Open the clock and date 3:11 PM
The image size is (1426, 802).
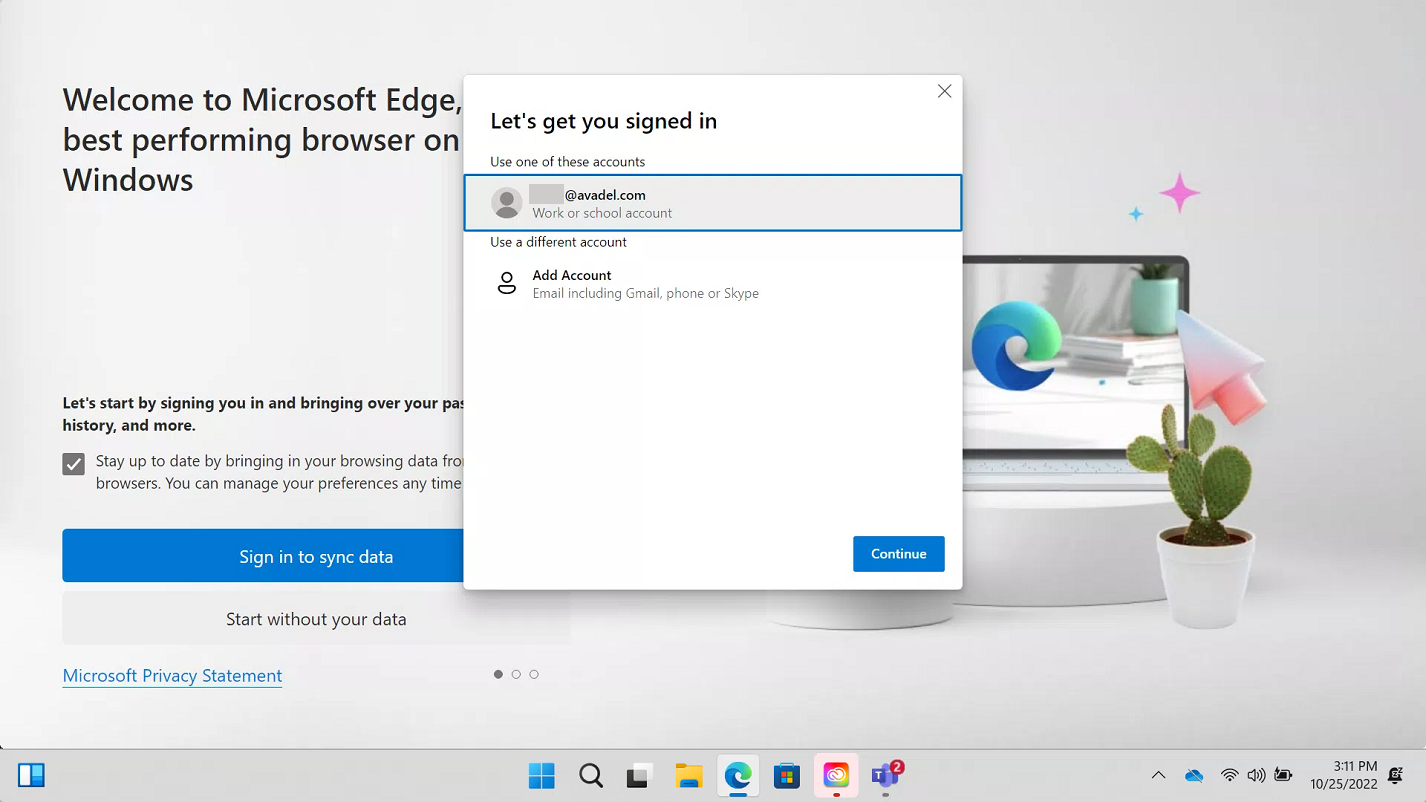tap(1344, 775)
